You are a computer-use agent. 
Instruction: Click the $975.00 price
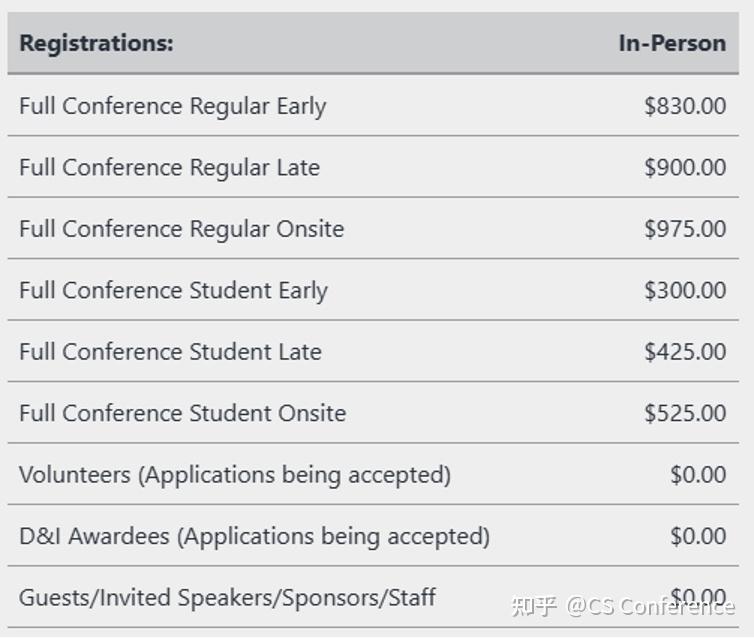tap(685, 229)
